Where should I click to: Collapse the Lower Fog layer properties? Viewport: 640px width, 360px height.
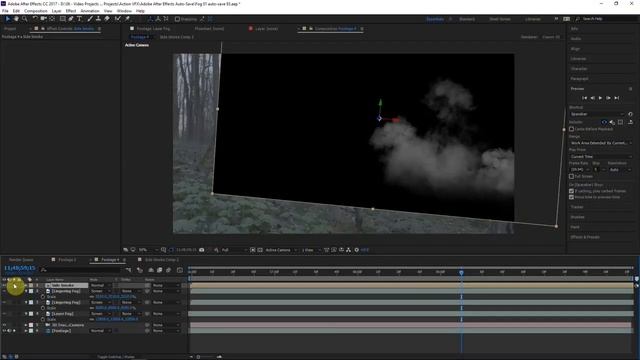coord(26,314)
